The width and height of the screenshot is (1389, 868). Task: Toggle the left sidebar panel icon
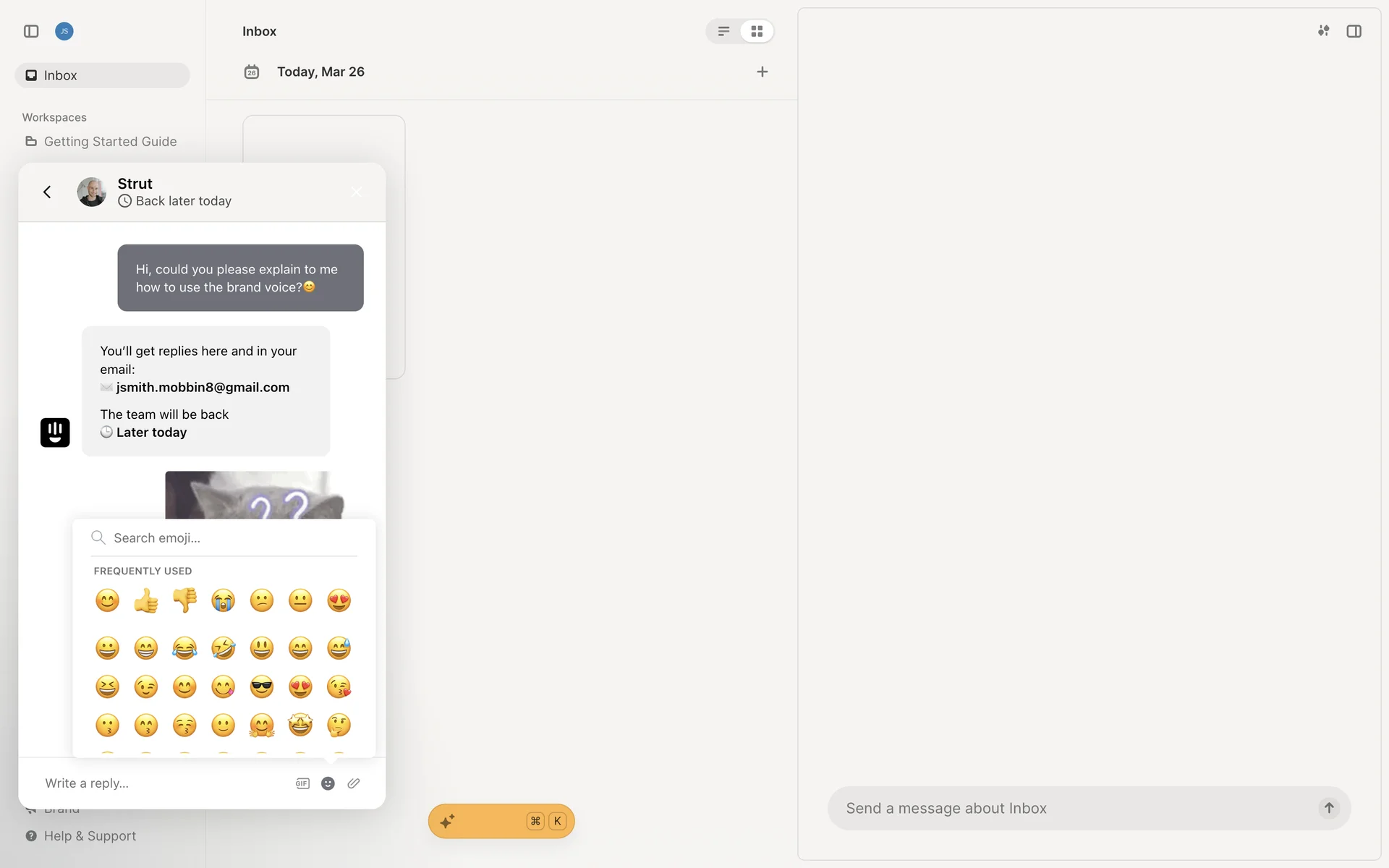pyautogui.click(x=31, y=31)
